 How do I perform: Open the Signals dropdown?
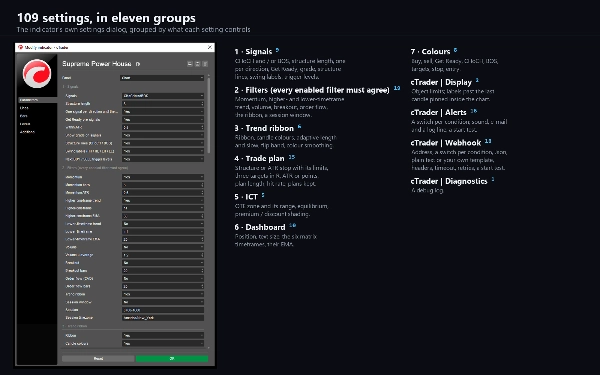[163, 96]
